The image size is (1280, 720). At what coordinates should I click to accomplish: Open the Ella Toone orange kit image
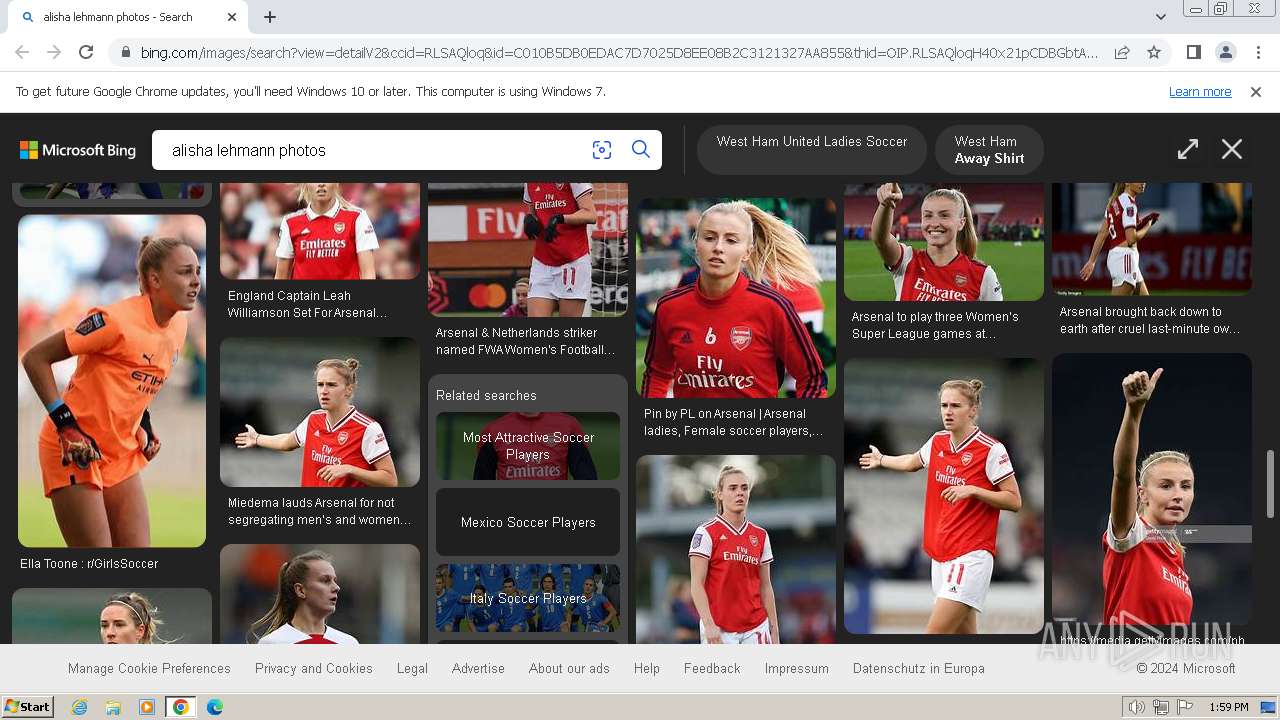pos(112,381)
